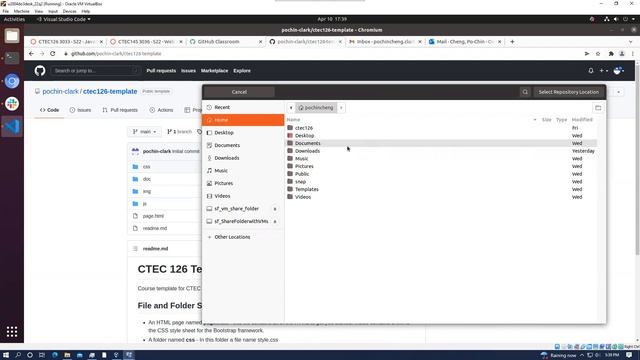Sort by the Modified column header
640x360 pixels.
click(x=582, y=120)
